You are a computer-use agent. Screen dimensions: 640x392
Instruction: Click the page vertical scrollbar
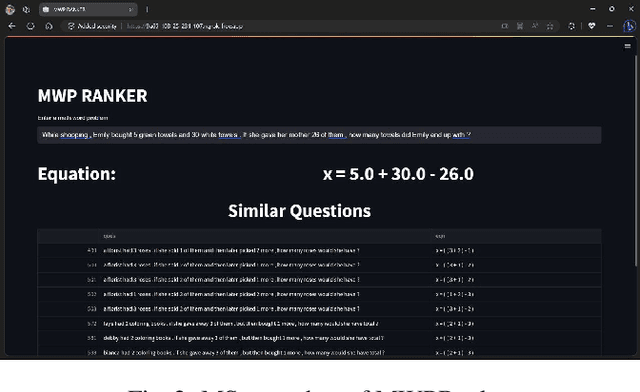click(636, 161)
